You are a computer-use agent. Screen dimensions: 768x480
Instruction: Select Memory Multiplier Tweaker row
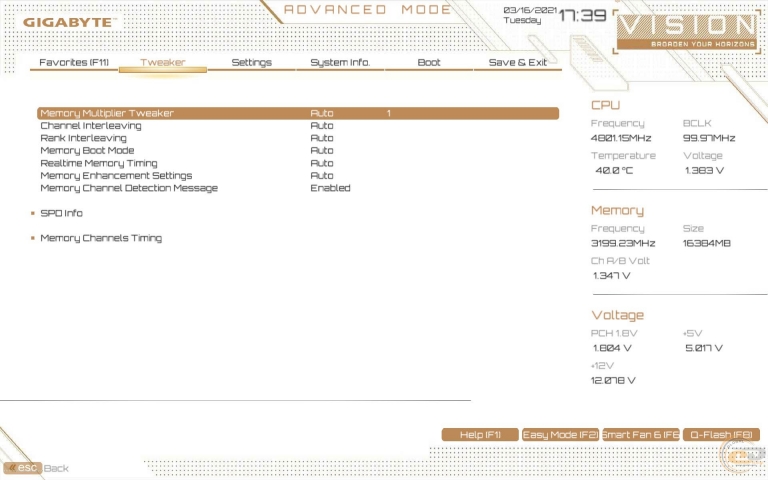pos(298,113)
